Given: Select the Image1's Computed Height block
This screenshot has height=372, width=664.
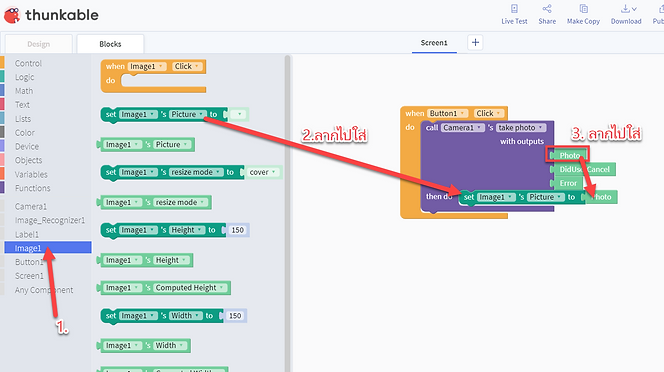Looking at the screenshot, I should click(x=164, y=288).
